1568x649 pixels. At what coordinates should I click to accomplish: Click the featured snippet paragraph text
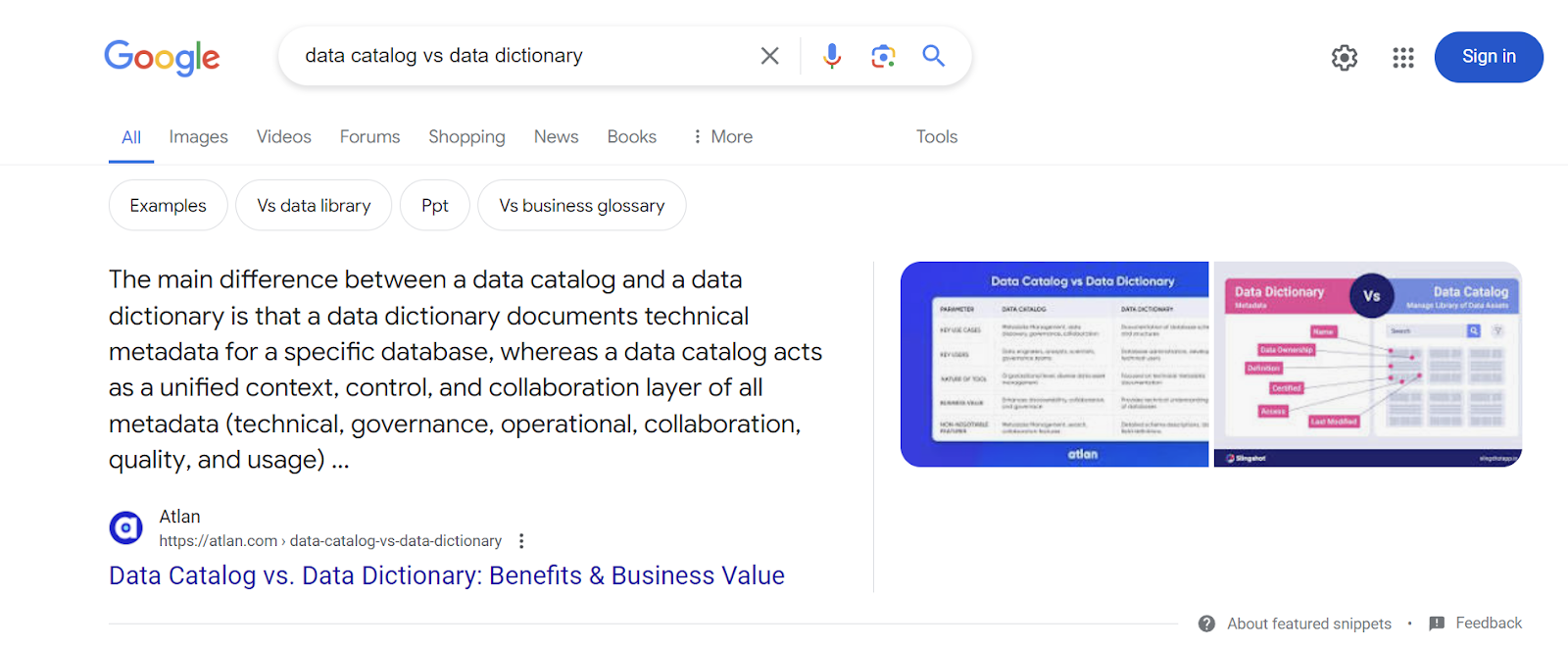click(x=465, y=370)
